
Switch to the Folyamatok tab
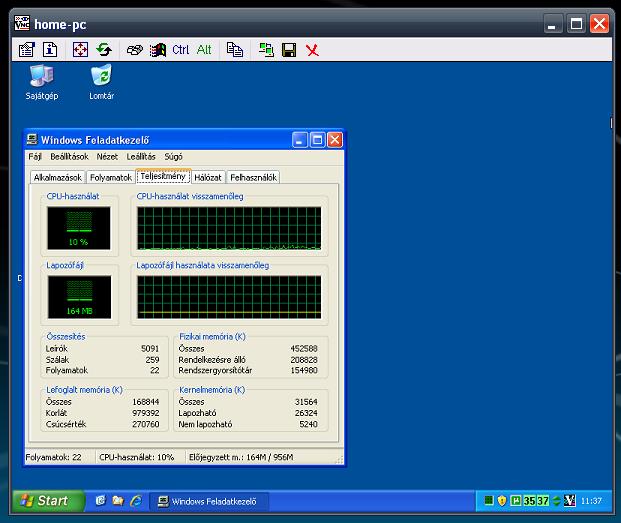coord(111,177)
